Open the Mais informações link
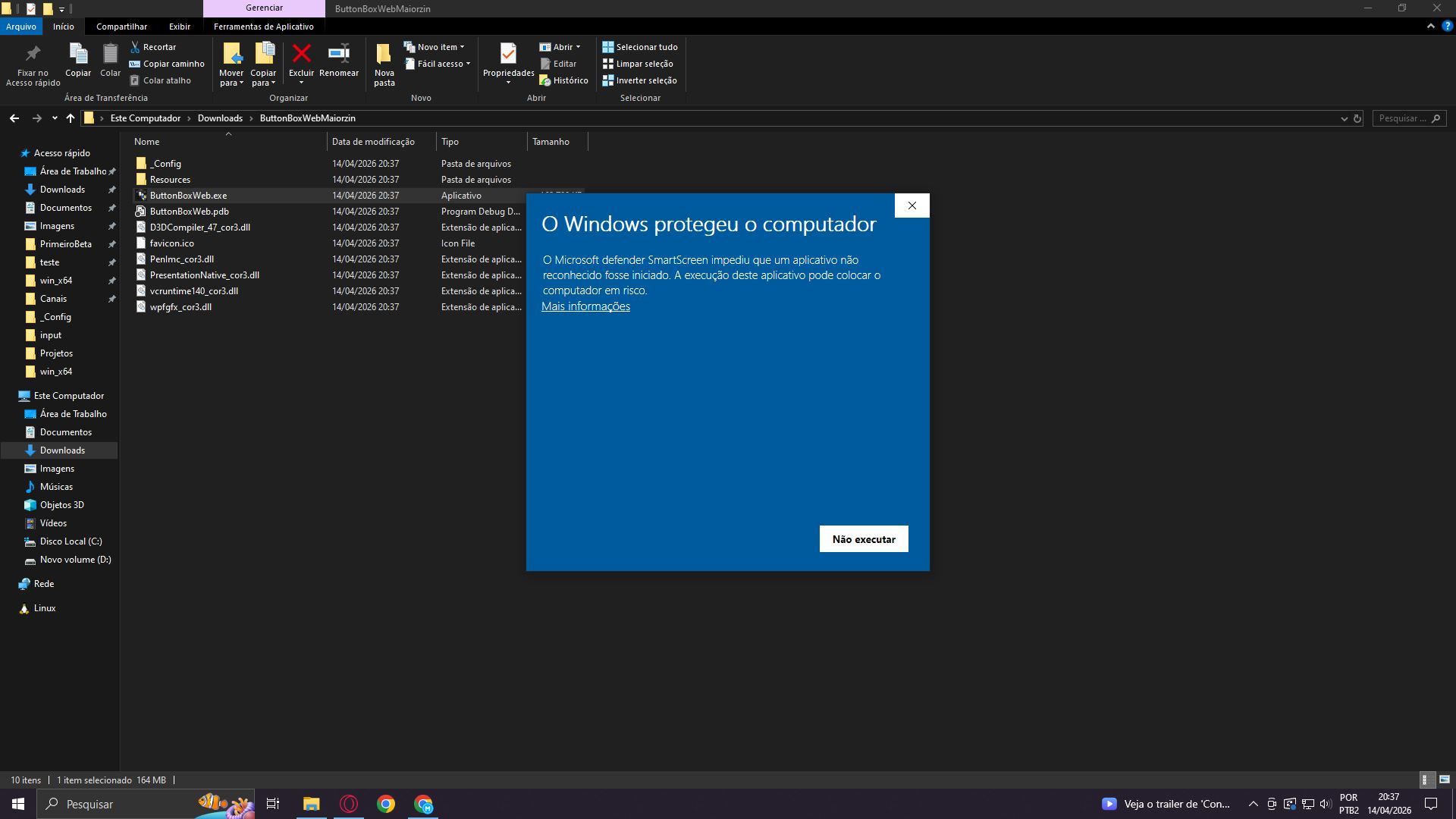 click(585, 306)
